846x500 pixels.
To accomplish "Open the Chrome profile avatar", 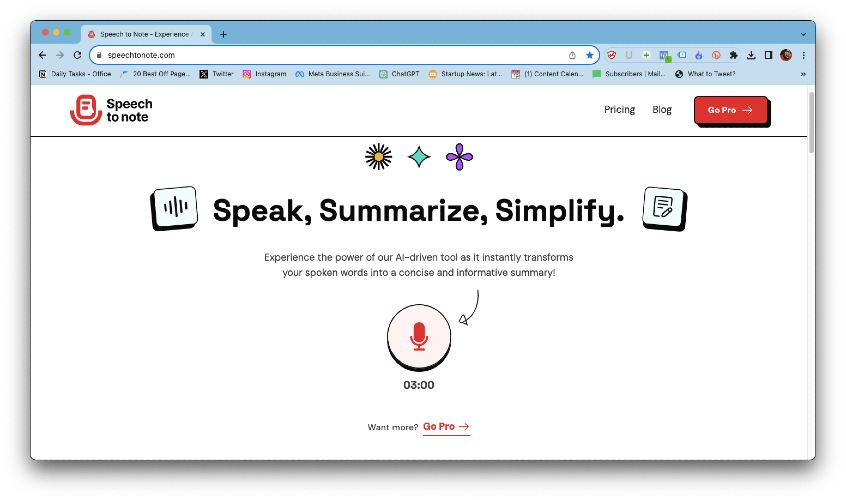I will (x=786, y=55).
